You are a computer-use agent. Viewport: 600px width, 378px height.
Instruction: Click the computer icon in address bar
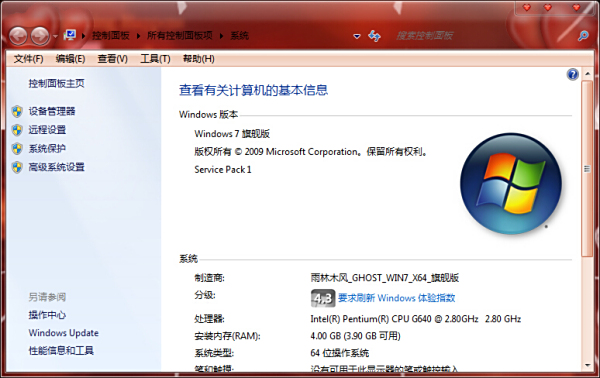coord(70,36)
